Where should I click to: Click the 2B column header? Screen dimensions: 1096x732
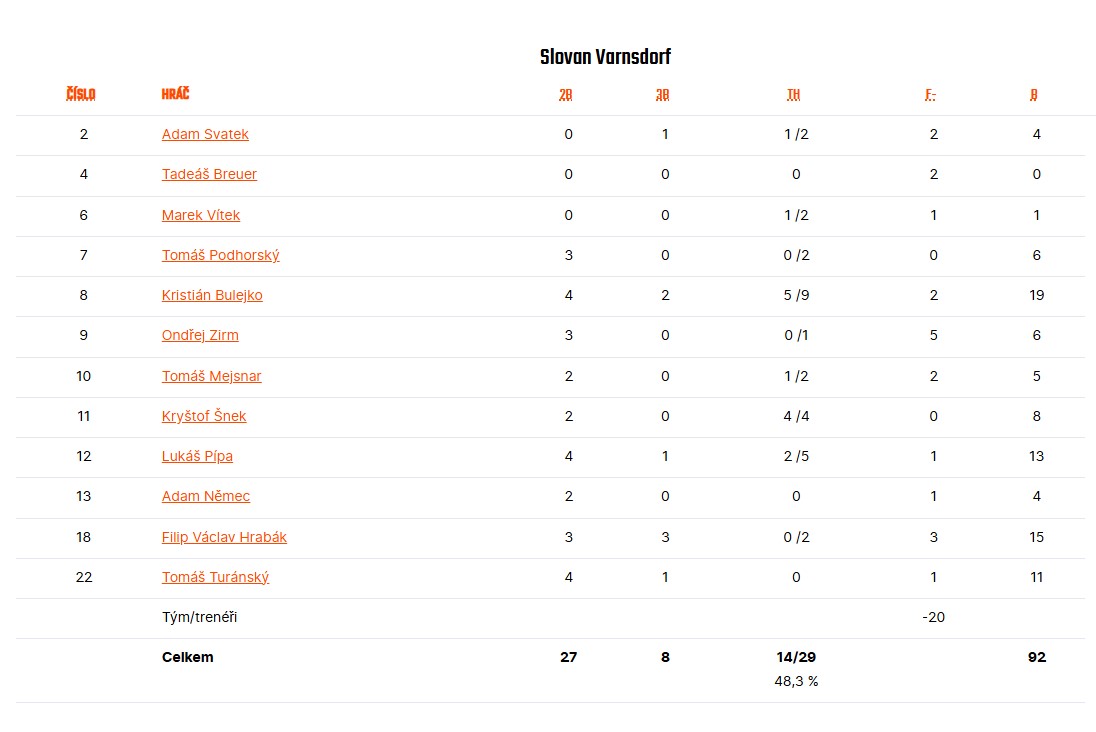click(x=566, y=94)
